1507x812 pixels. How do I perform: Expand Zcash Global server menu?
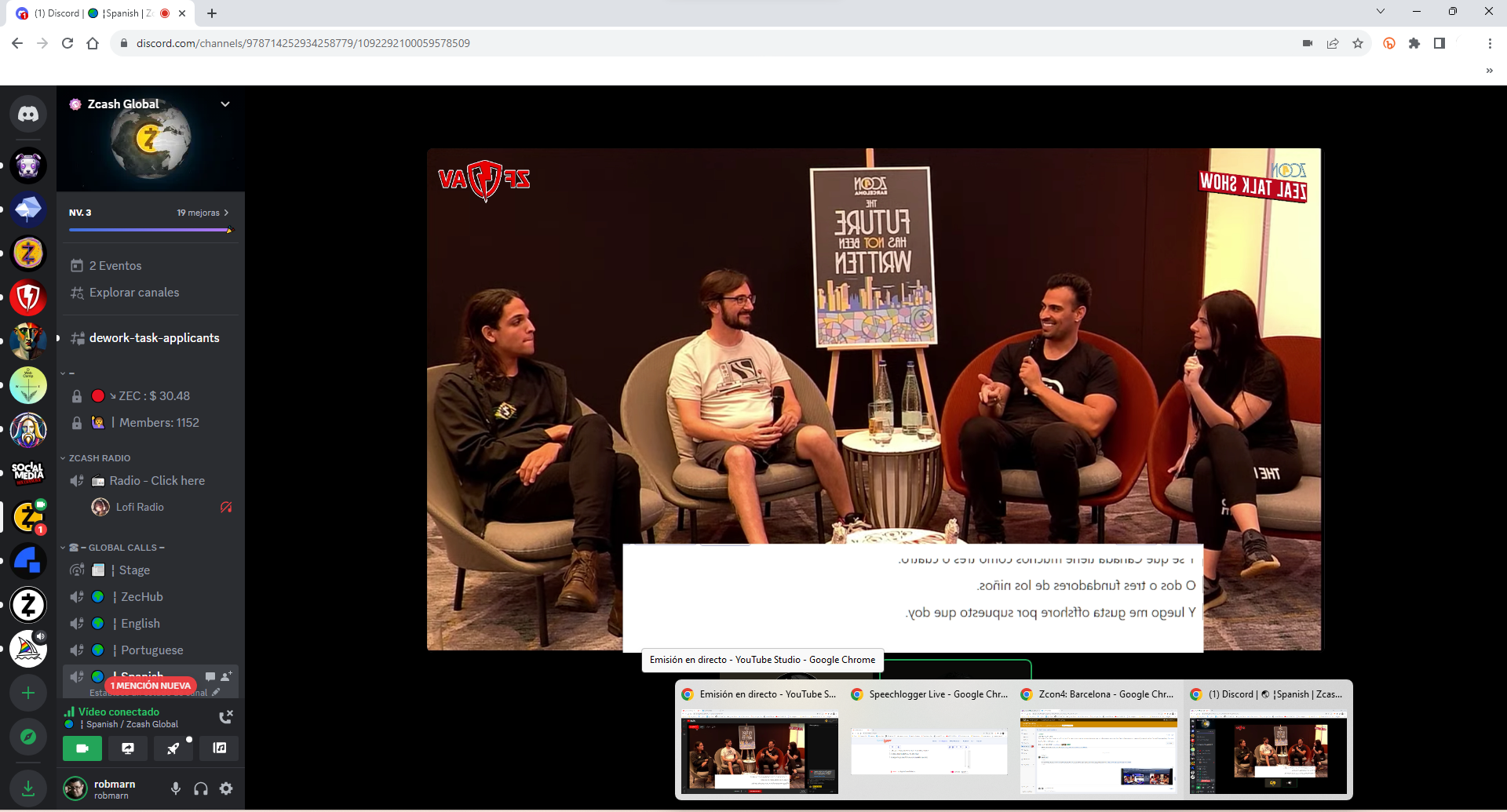225,104
